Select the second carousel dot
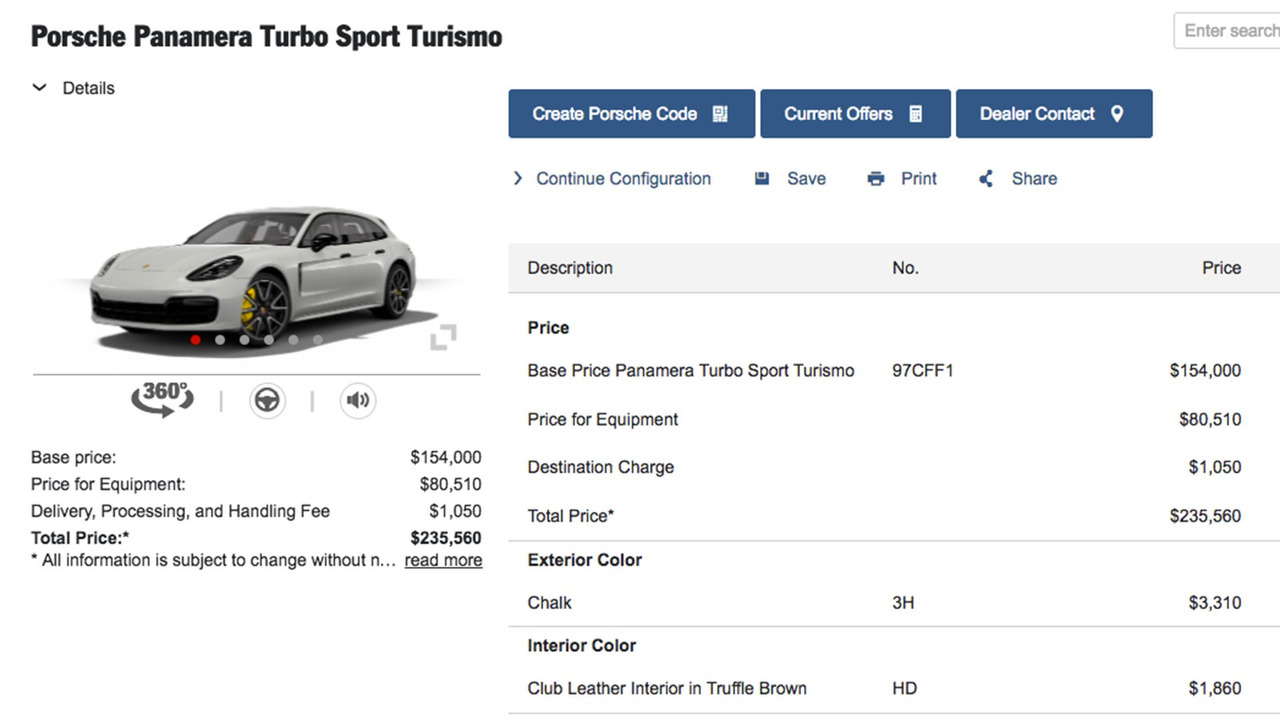This screenshot has height=720, width=1280. [220, 340]
